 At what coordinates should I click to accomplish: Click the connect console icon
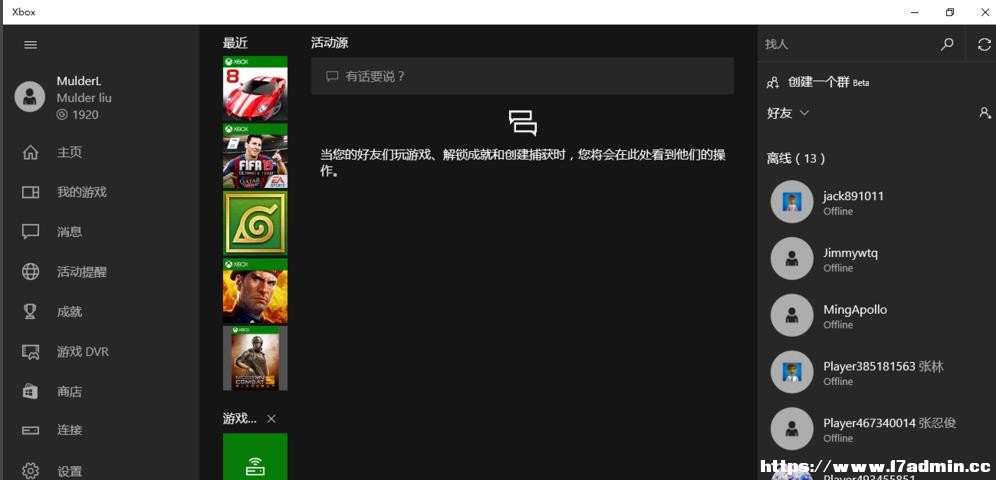(30, 430)
